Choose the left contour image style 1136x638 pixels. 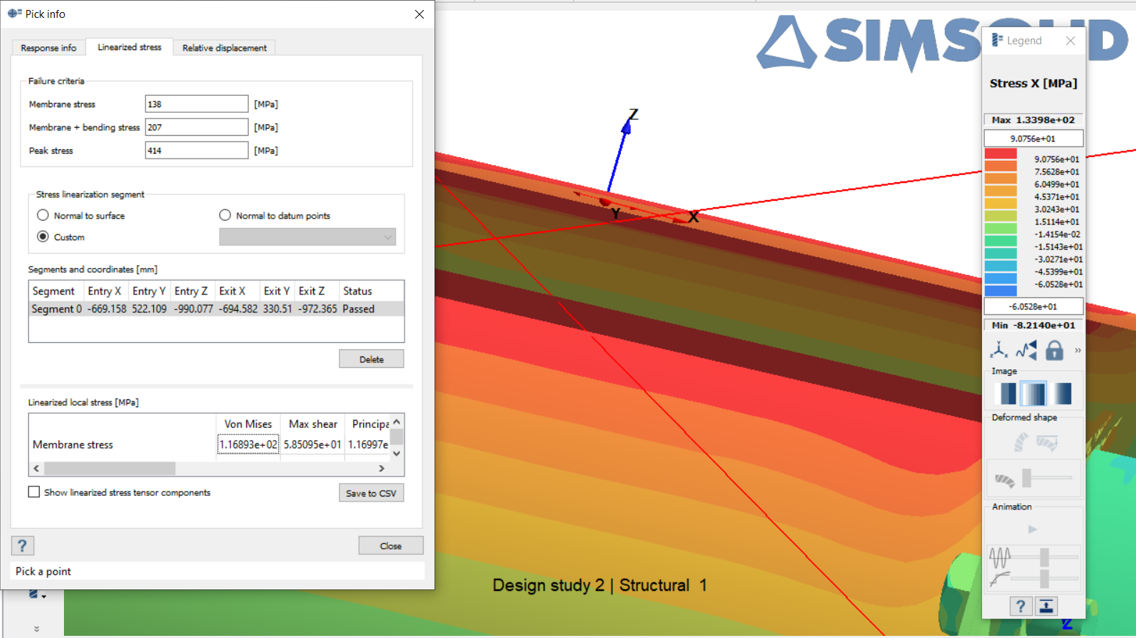click(1008, 393)
